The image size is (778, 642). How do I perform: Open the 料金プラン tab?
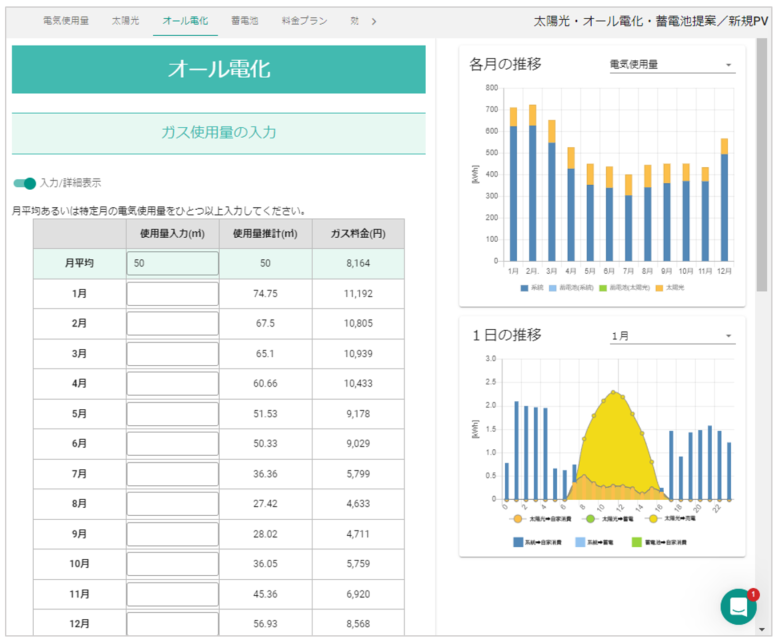coord(304,21)
